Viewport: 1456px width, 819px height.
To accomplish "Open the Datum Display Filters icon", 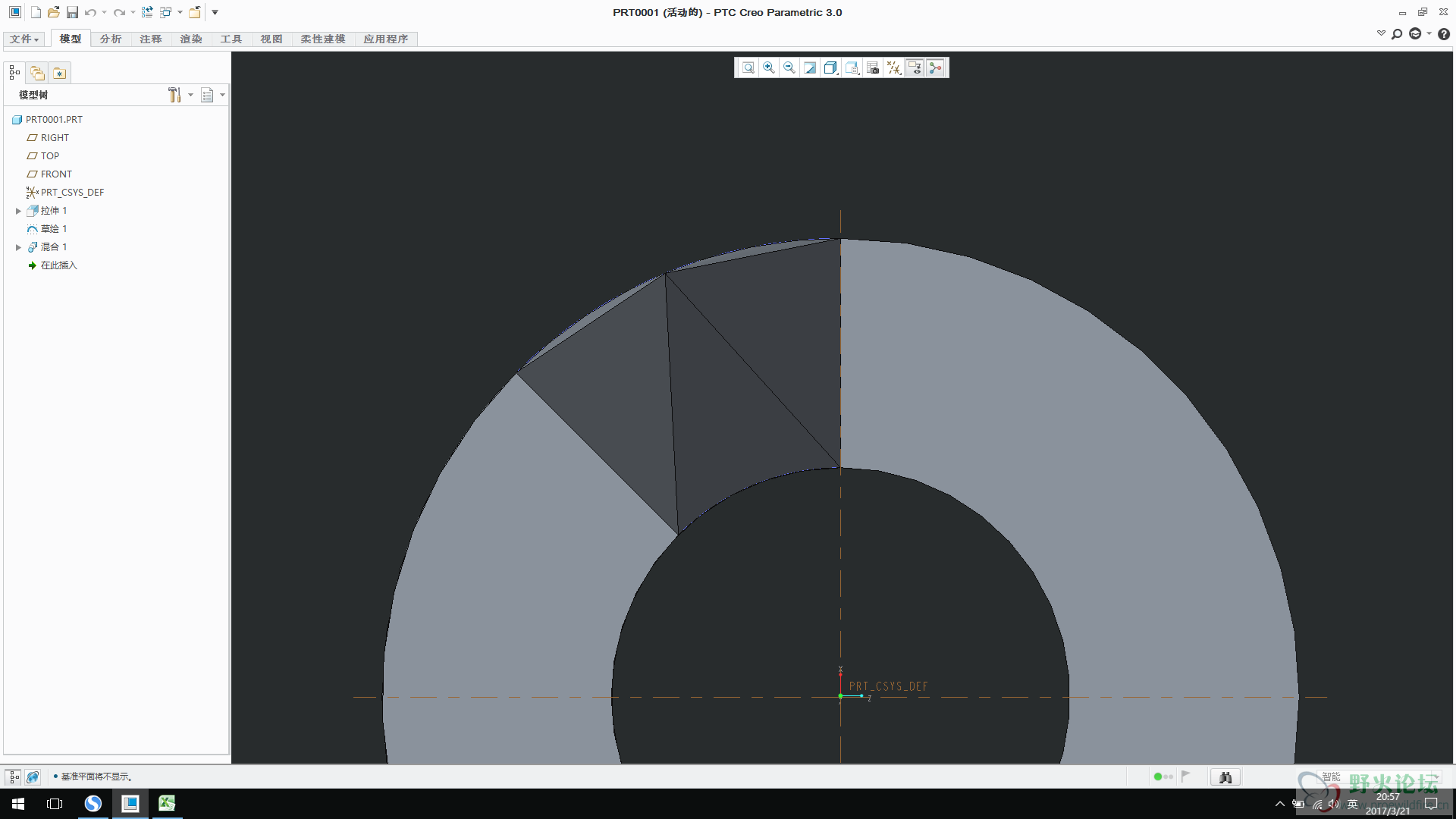I will tap(894, 67).
